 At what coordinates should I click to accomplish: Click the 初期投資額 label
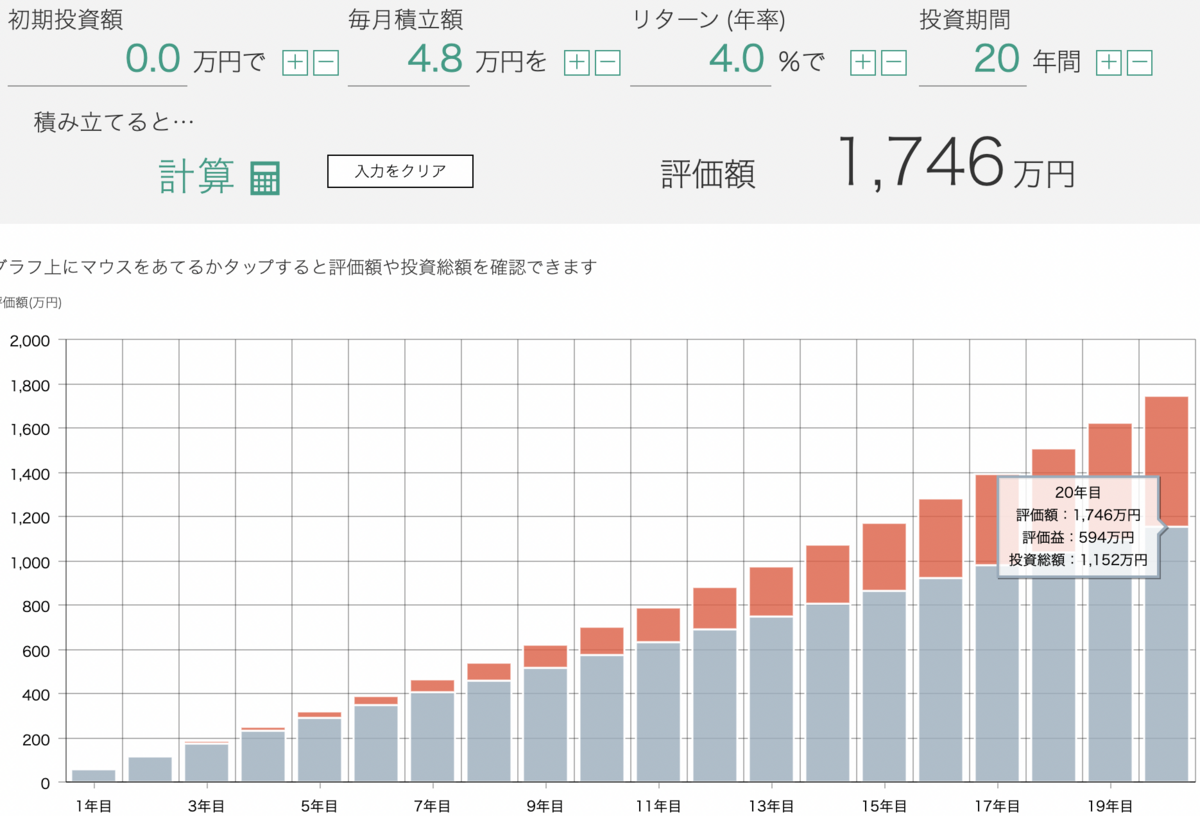click(x=66, y=19)
